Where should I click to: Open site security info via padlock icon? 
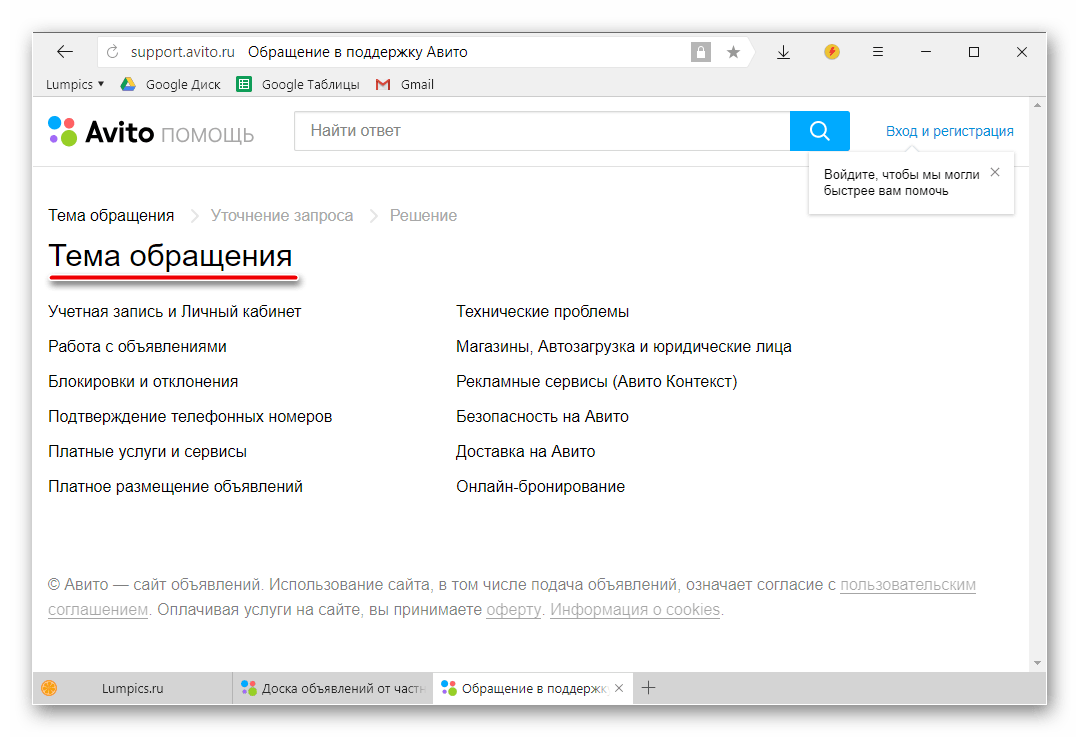tap(701, 52)
